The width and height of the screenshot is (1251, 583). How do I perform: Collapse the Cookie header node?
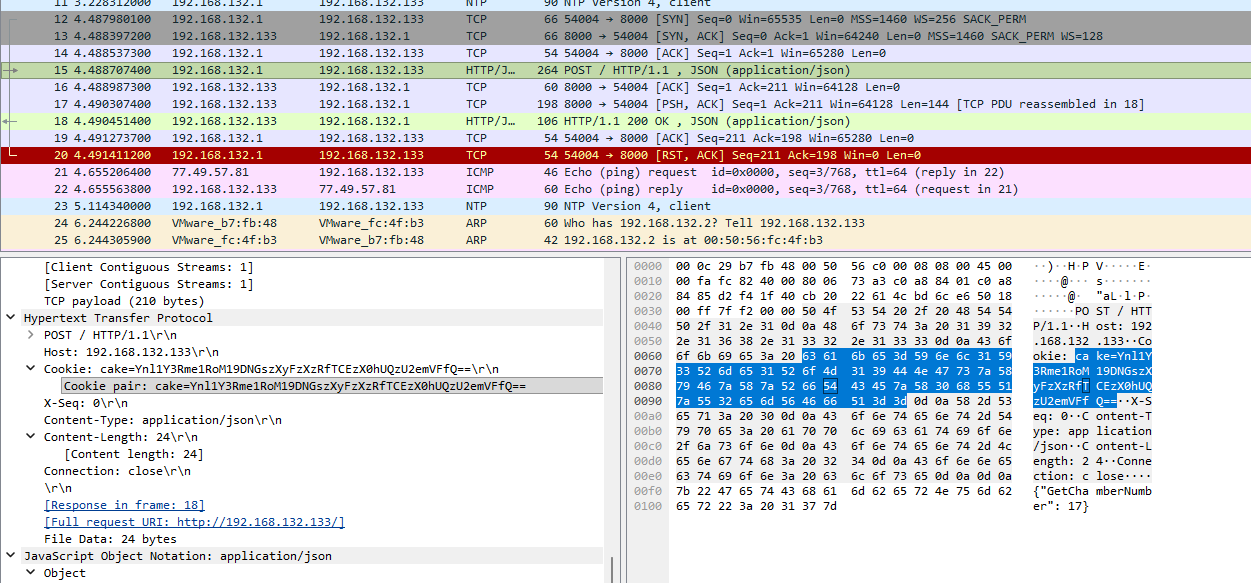[32, 369]
